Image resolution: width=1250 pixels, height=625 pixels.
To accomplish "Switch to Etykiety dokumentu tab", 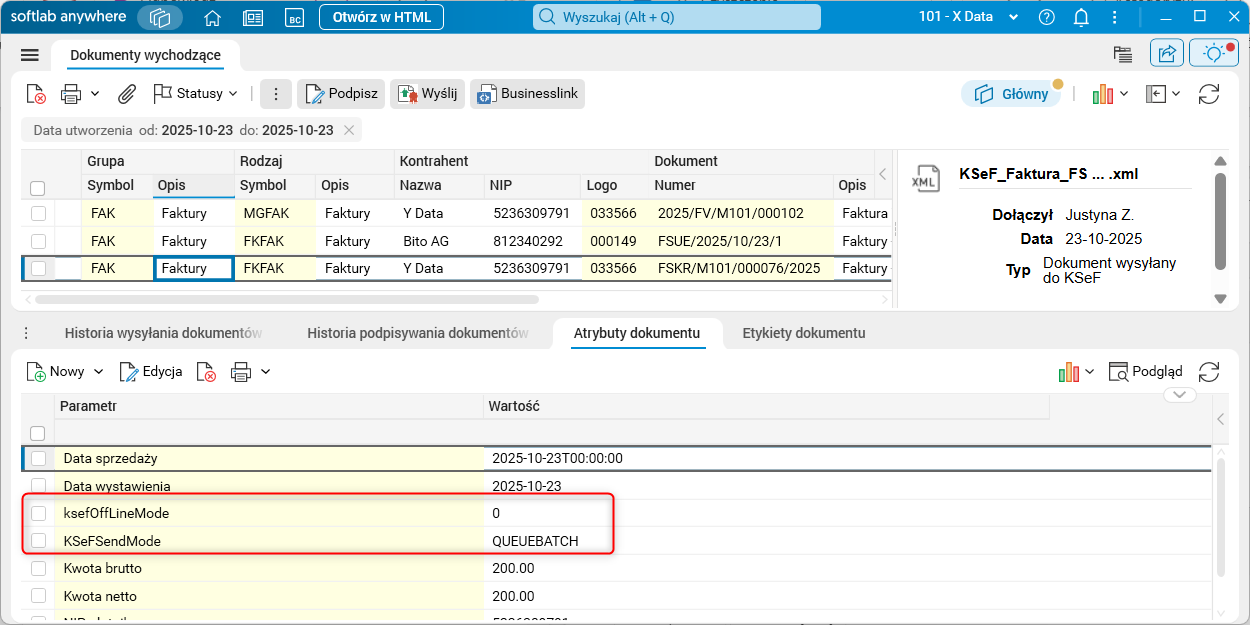I will pyautogui.click(x=804, y=333).
